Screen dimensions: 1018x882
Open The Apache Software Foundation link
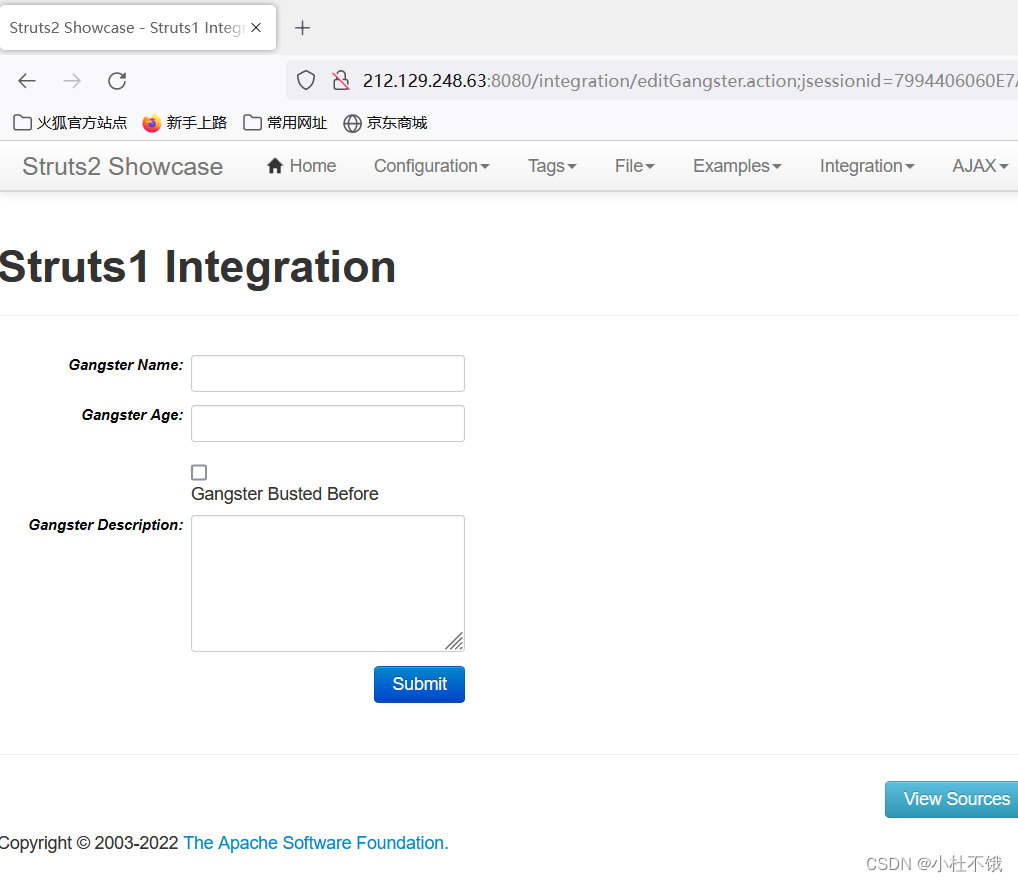click(x=316, y=842)
